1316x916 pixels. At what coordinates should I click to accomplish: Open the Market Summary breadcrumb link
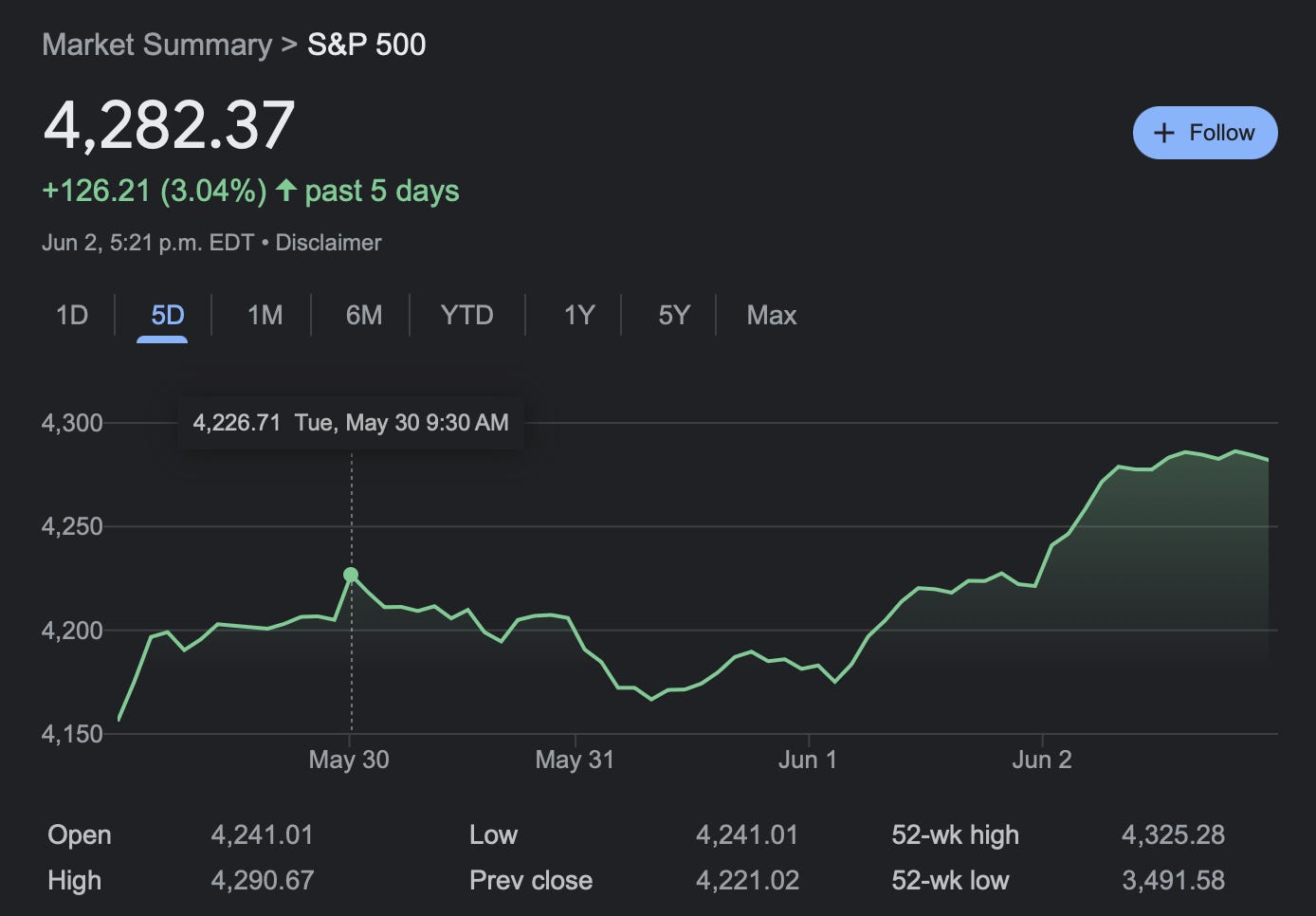coord(157,45)
